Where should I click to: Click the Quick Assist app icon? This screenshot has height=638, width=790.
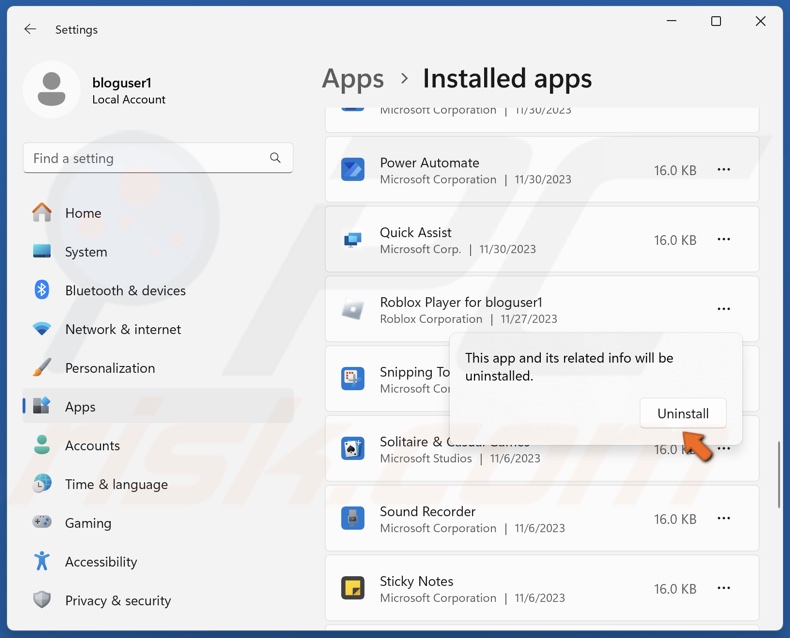[353, 240]
